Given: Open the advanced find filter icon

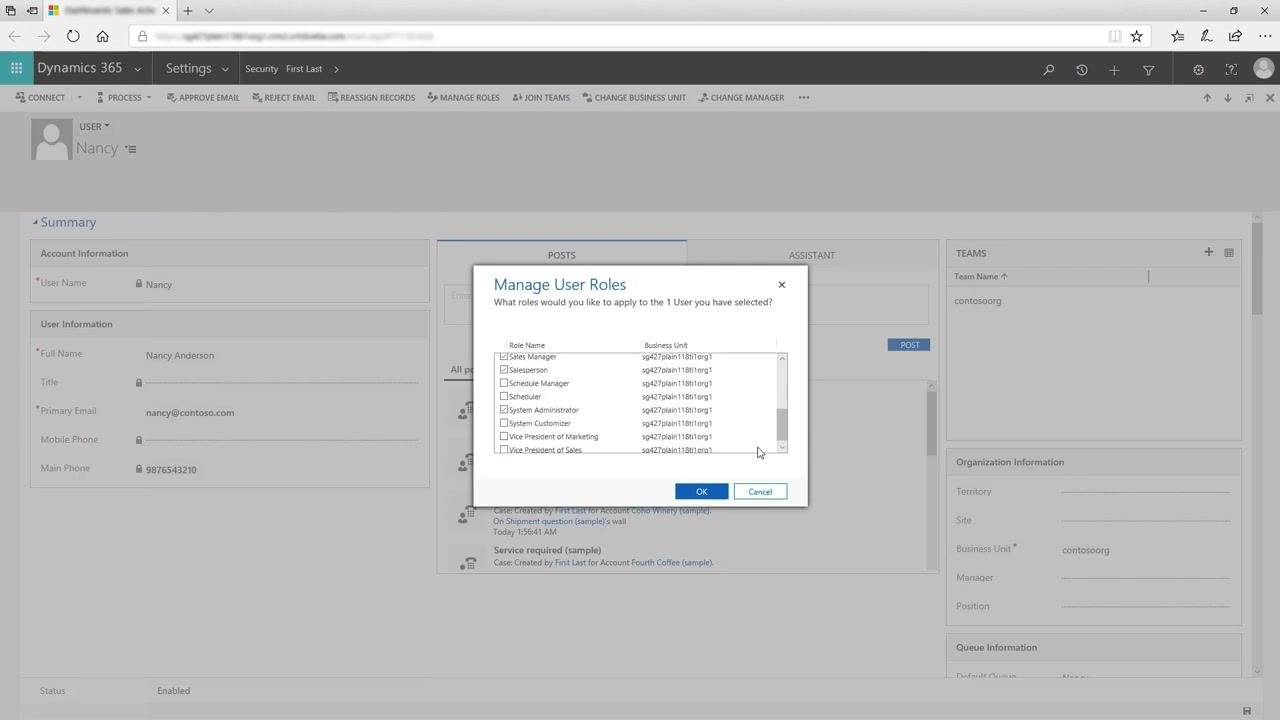Looking at the screenshot, I should click(x=1148, y=69).
